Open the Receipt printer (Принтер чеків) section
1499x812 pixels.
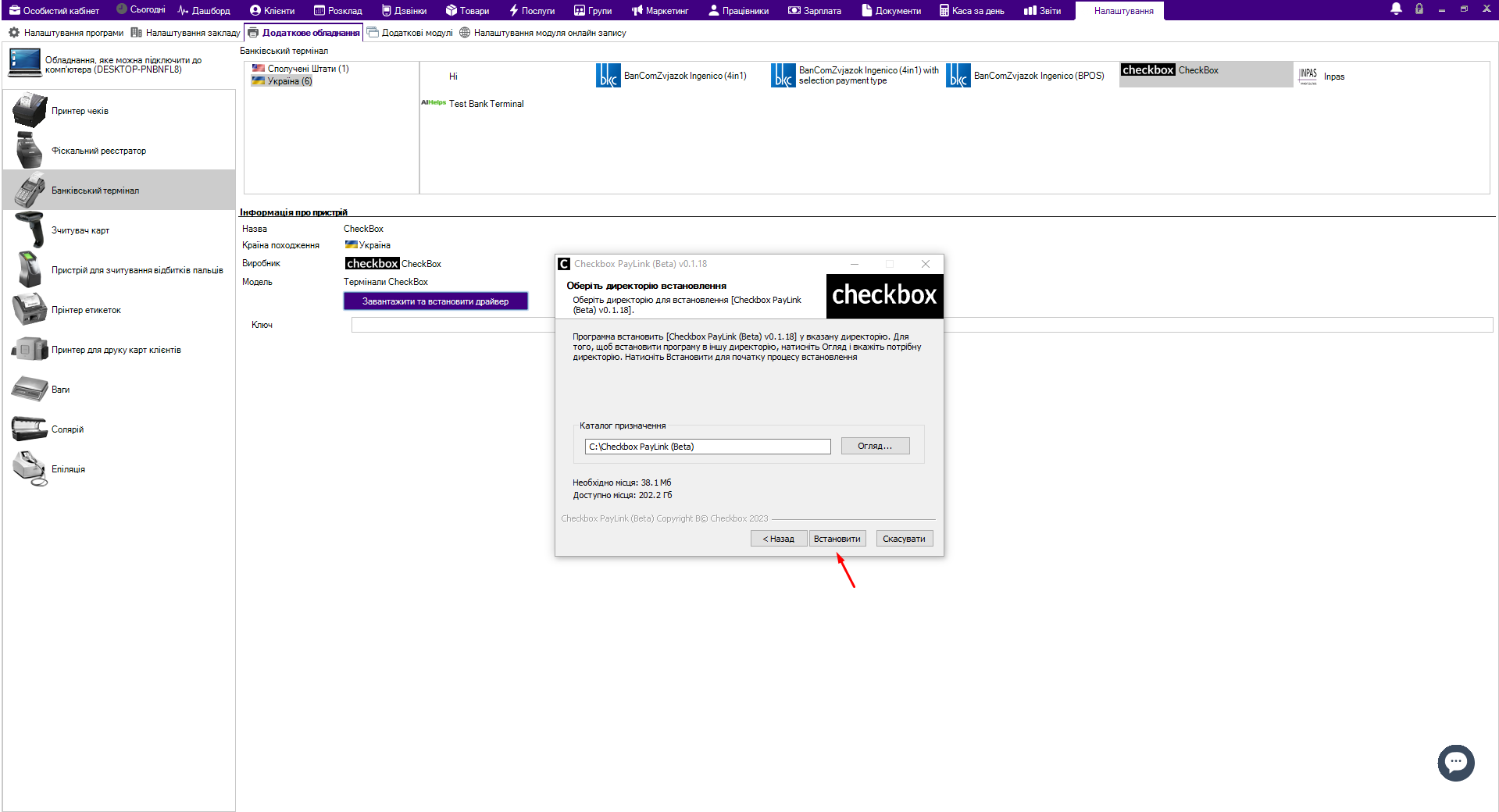coord(119,111)
